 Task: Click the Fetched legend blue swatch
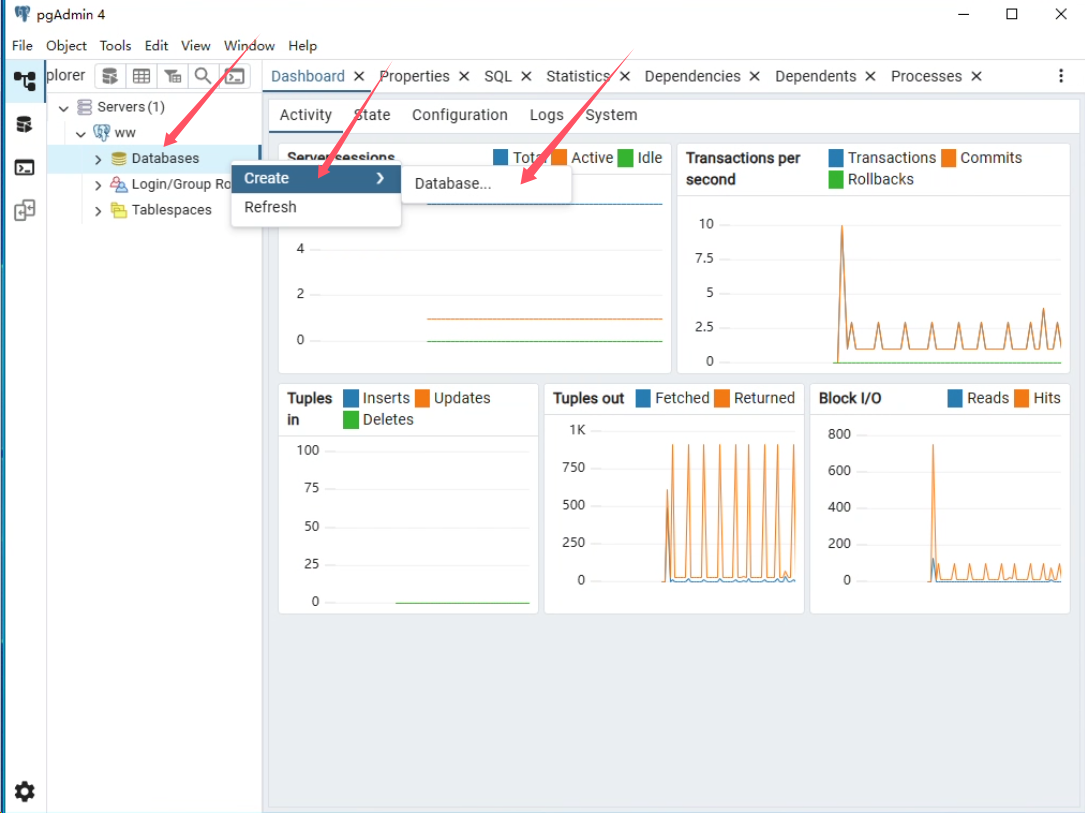(x=643, y=398)
